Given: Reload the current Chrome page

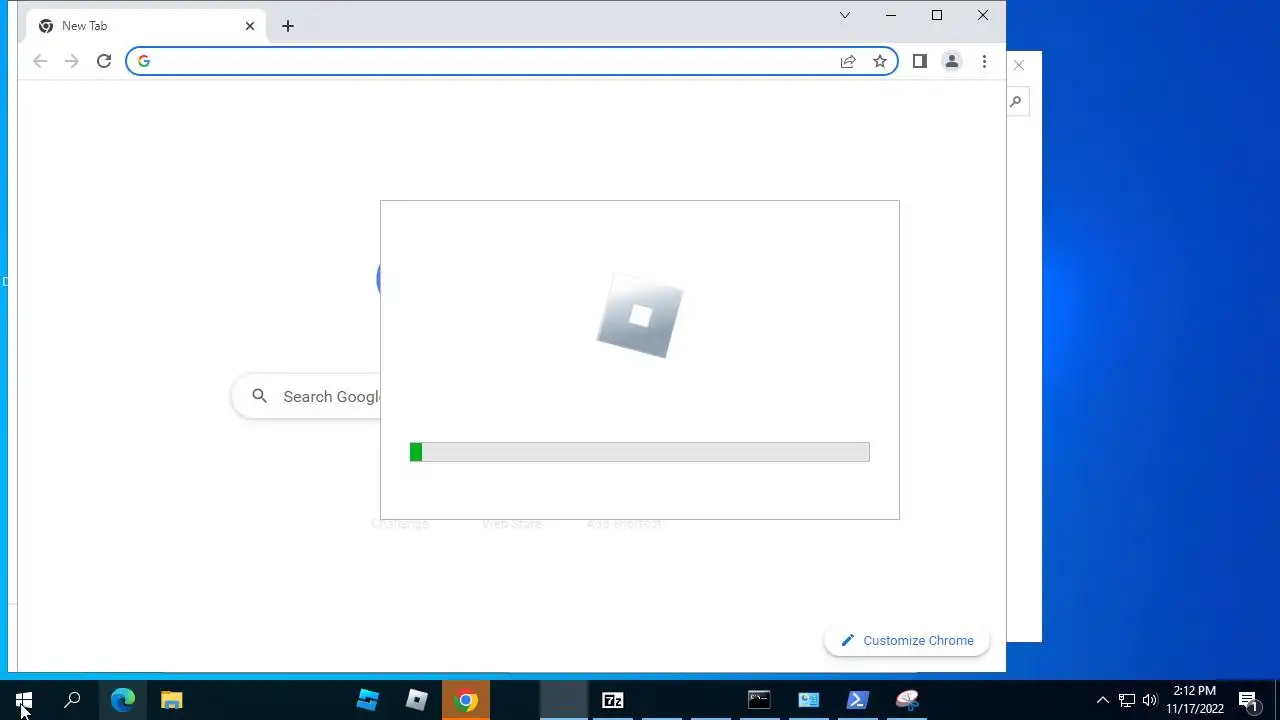Looking at the screenshot, I should pyautogui.click(x=104, y=61).
